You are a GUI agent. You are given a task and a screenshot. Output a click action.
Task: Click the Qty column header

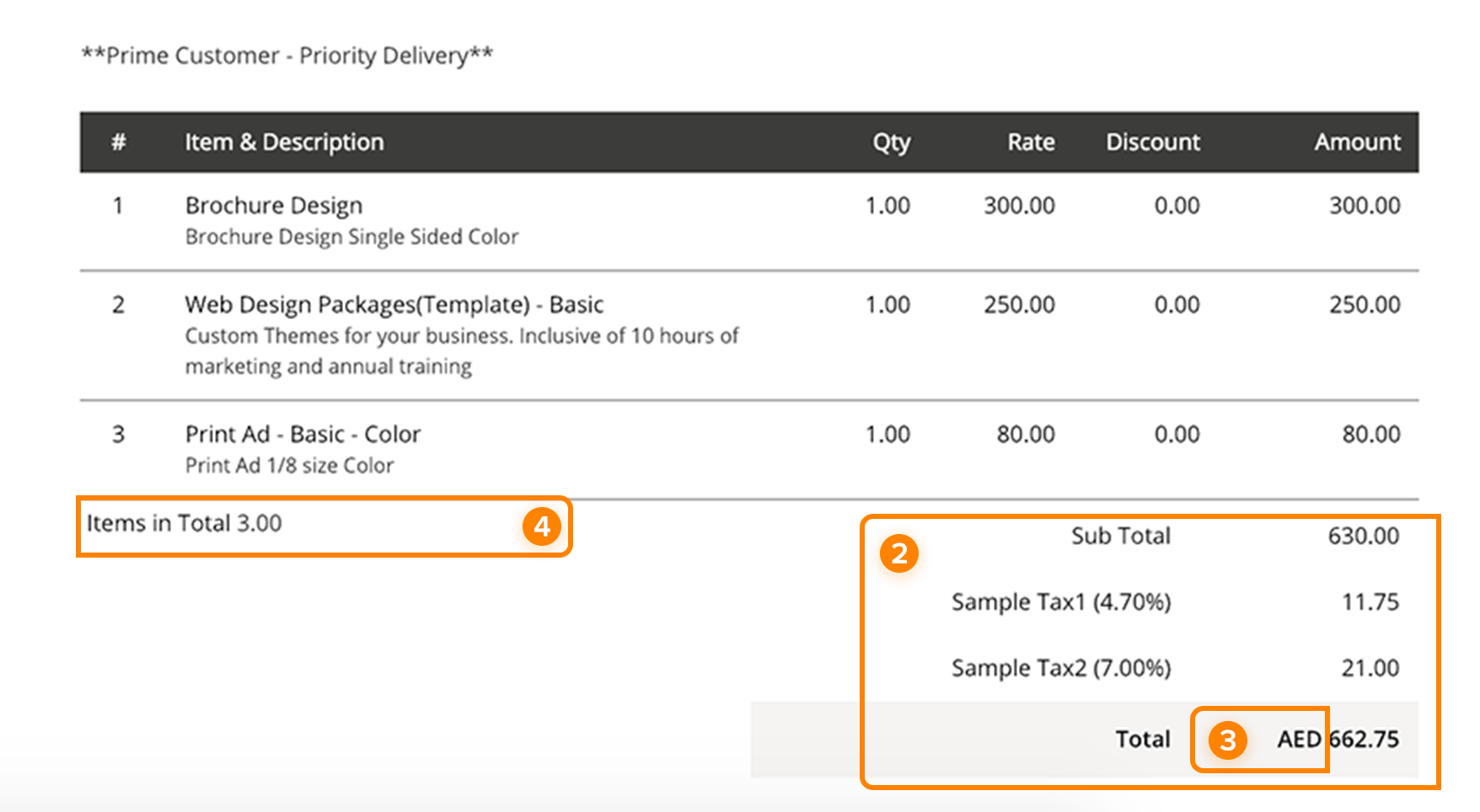[891, 142]
